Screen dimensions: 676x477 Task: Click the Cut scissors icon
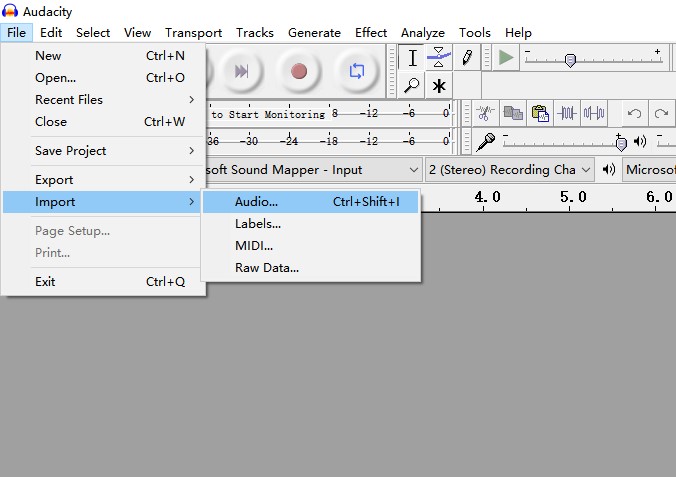pos(485,113)
